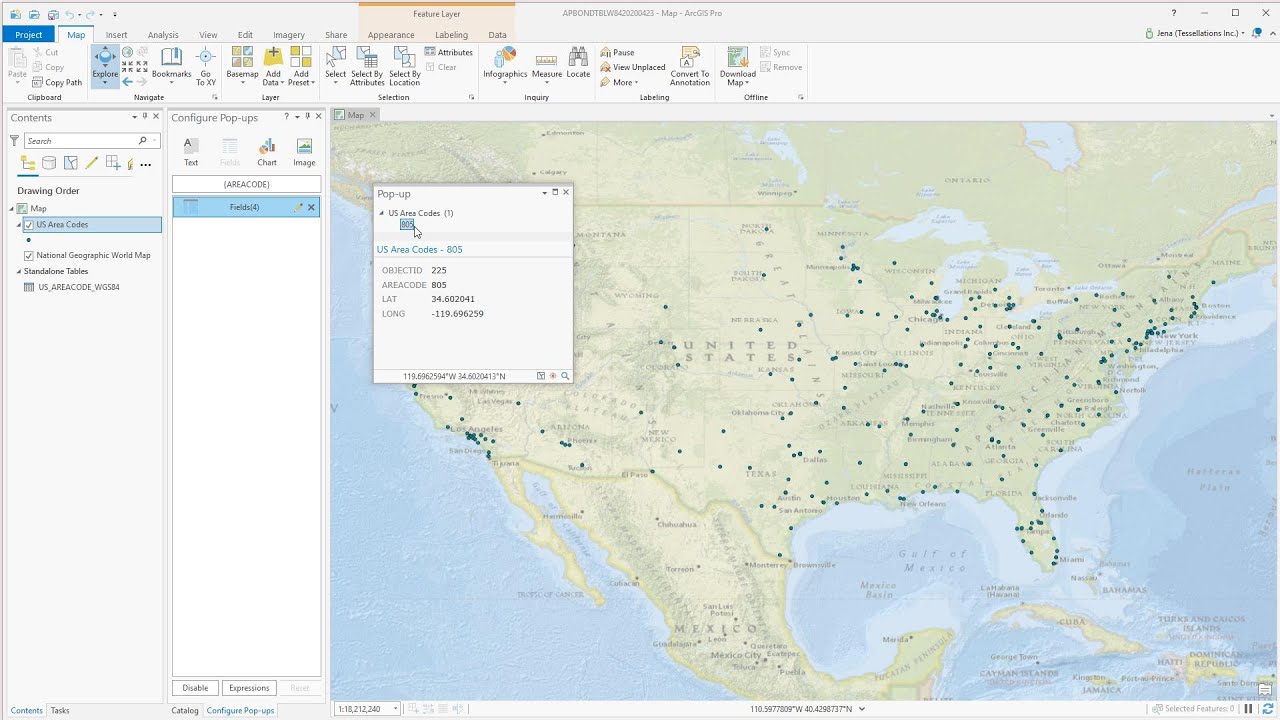Viewport: 1280px width, 720px height.
Task: Expand the More labeling options dropdown
Action: pyautogui.click(x=619, y=82)
